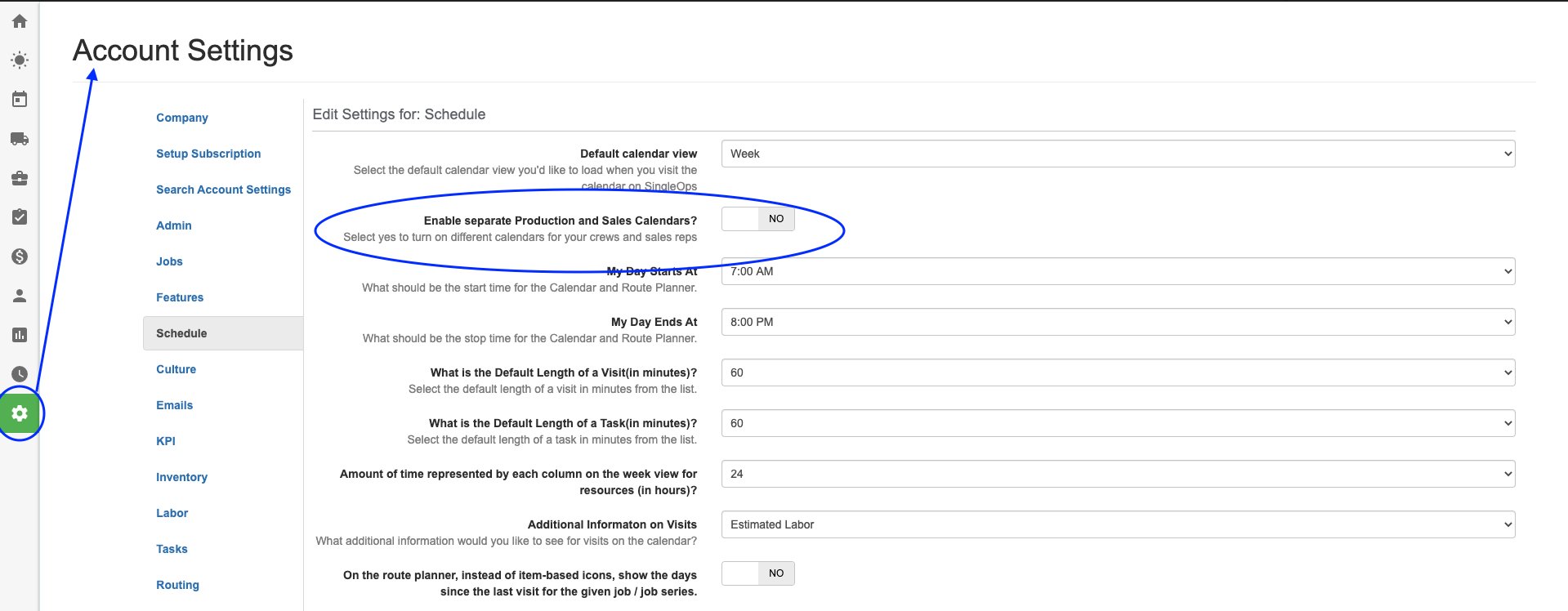Screen dimensions: 1568x611
Task: Click the bar chart reports icon
Action: click(x=20, y=335)
